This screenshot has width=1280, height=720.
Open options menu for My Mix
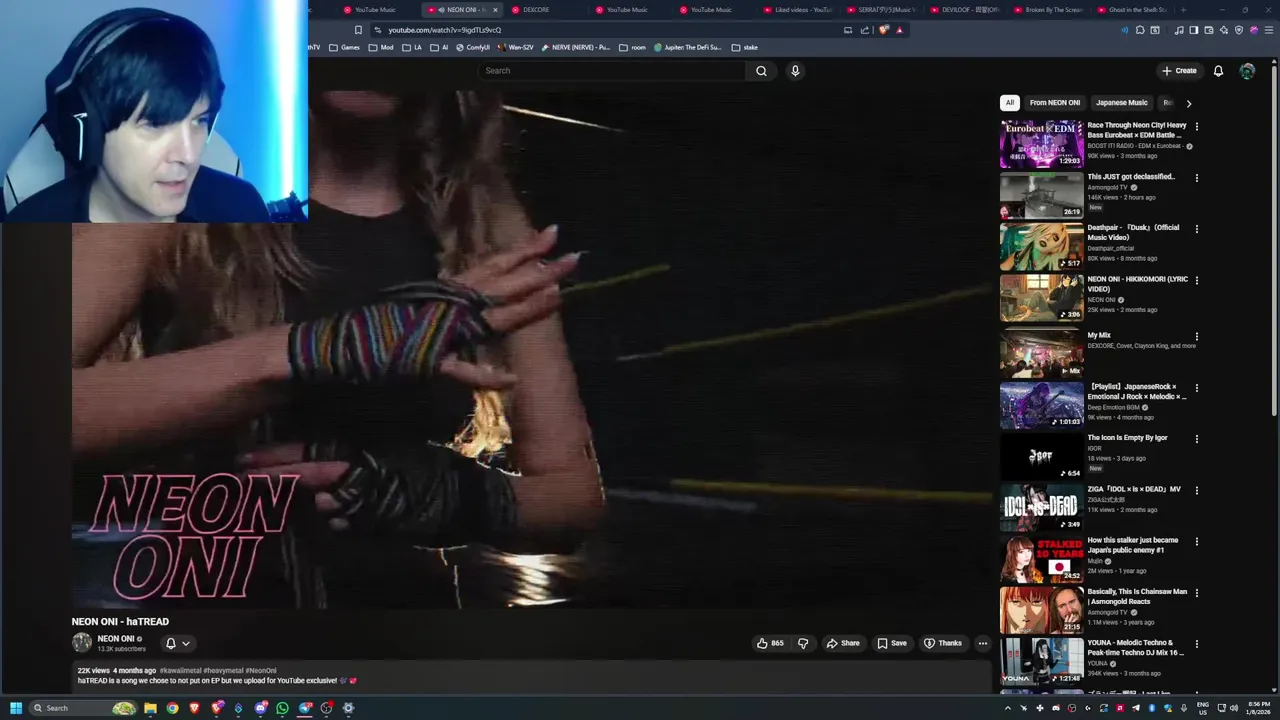1196,337
